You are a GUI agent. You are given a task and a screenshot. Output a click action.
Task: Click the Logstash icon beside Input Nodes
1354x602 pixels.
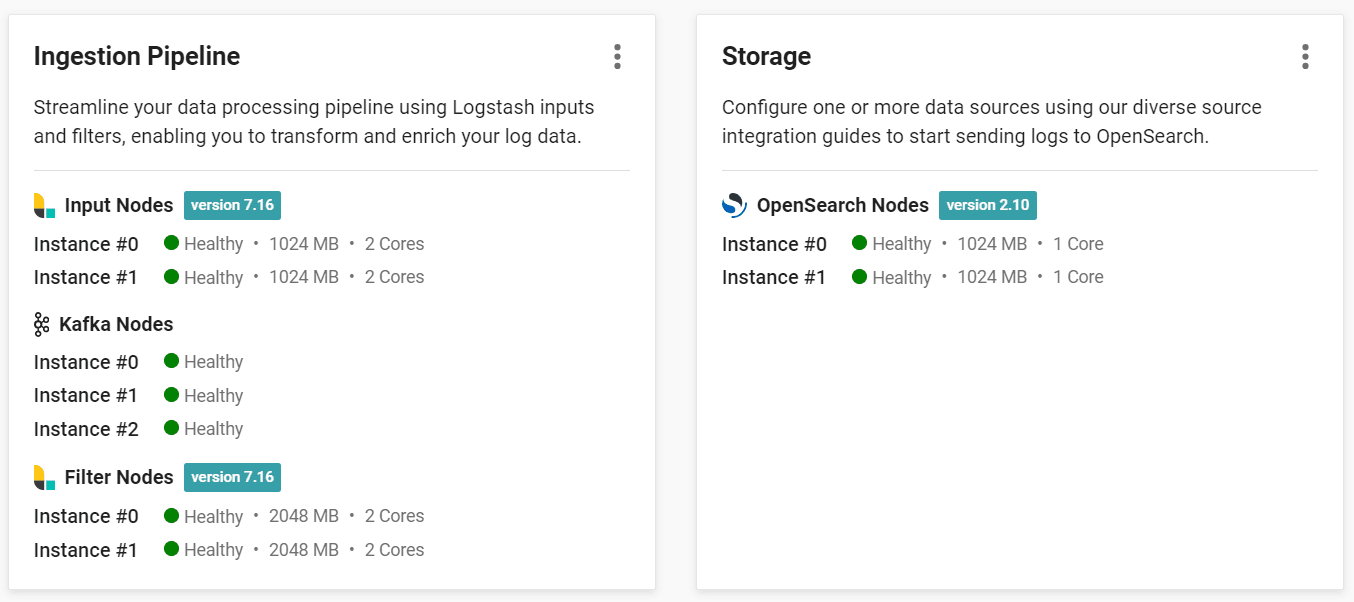coord(42,205)
